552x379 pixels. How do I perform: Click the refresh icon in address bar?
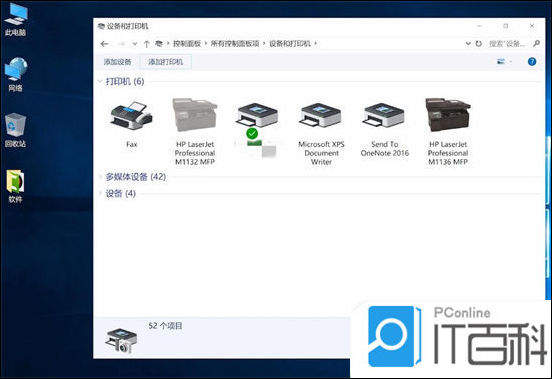478,44
